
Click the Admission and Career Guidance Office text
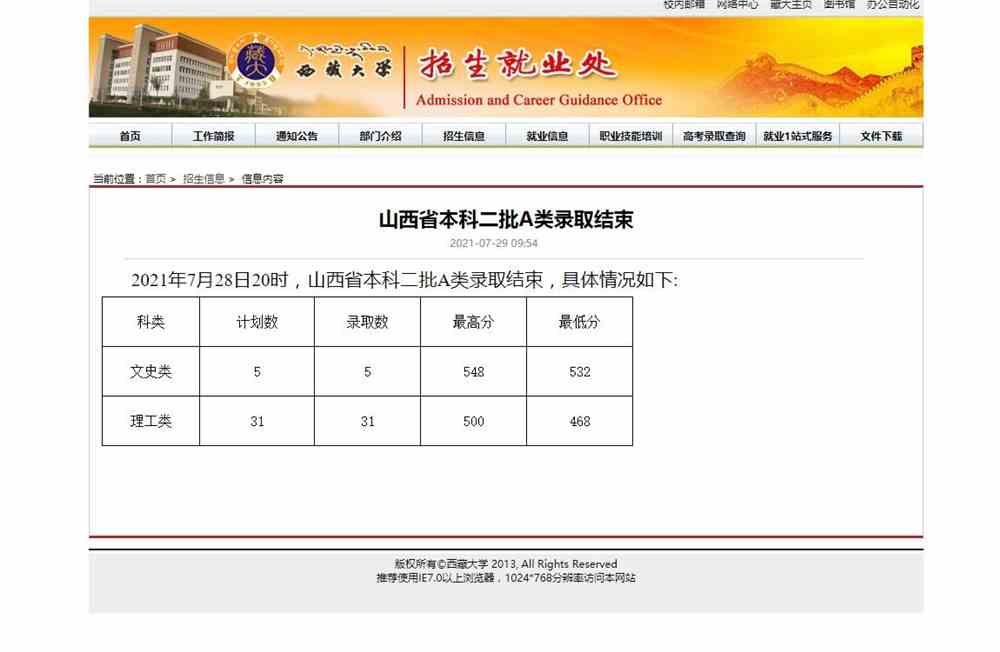tap(539, 100)
